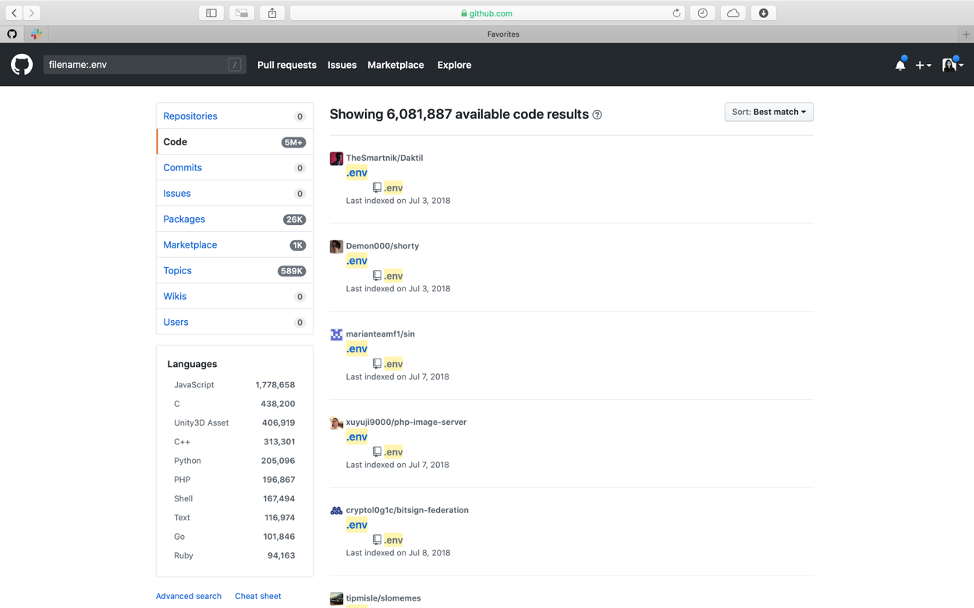974x608 pixels.
Task: Click the TheSmartnik/Daktil avatar icon
Action: click(x=337, y=158)
